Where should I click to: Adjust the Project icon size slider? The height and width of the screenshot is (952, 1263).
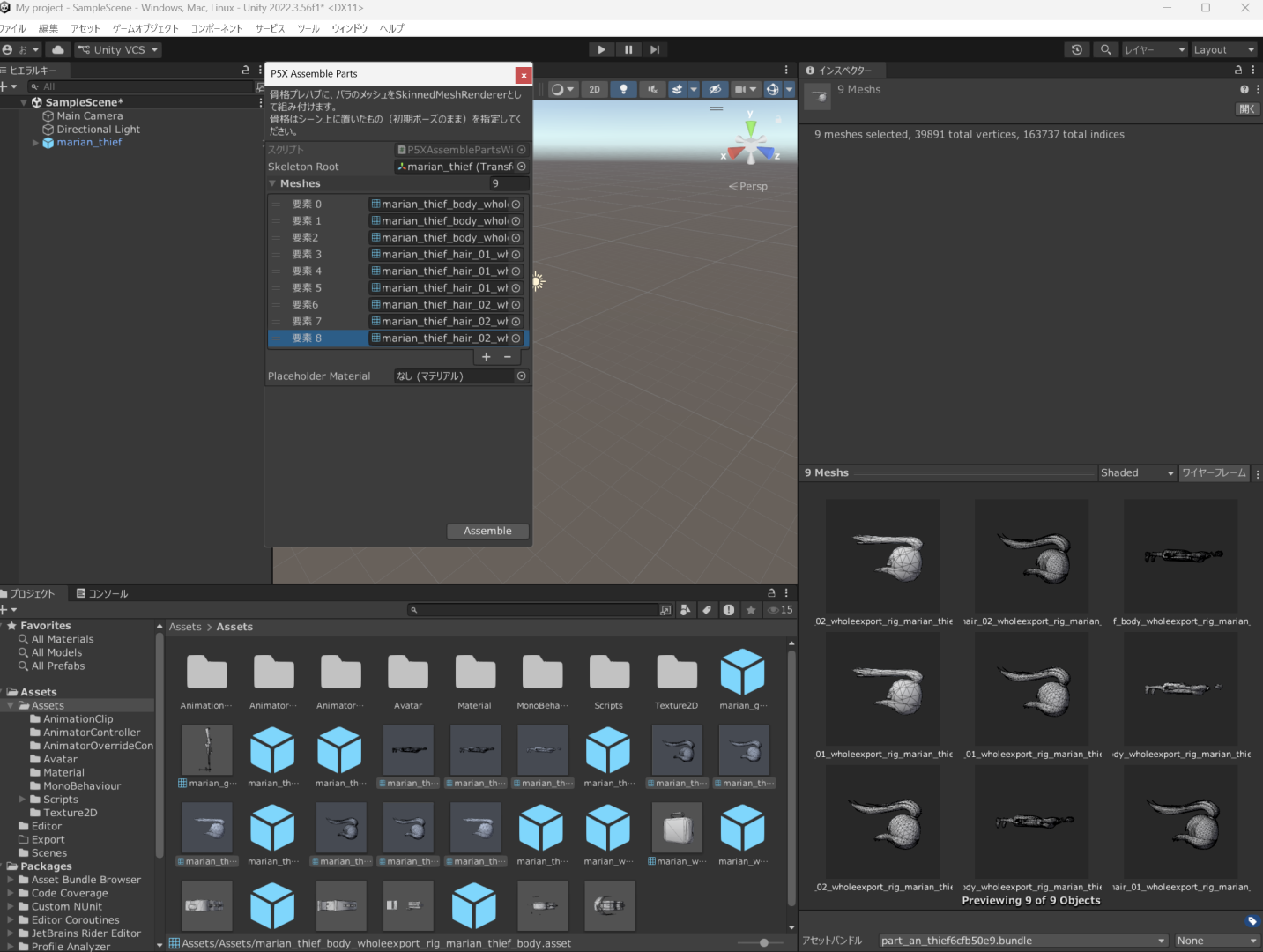(x=763, y=943)
